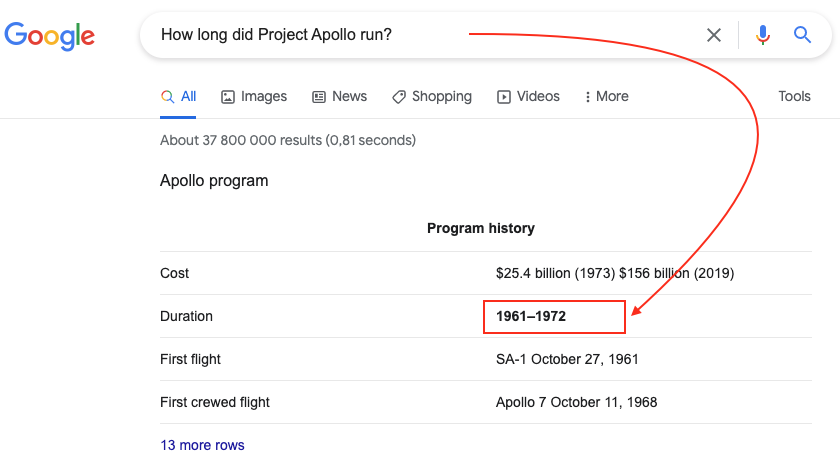
Task: Open the More results dropdown
Action: point(607,97)
